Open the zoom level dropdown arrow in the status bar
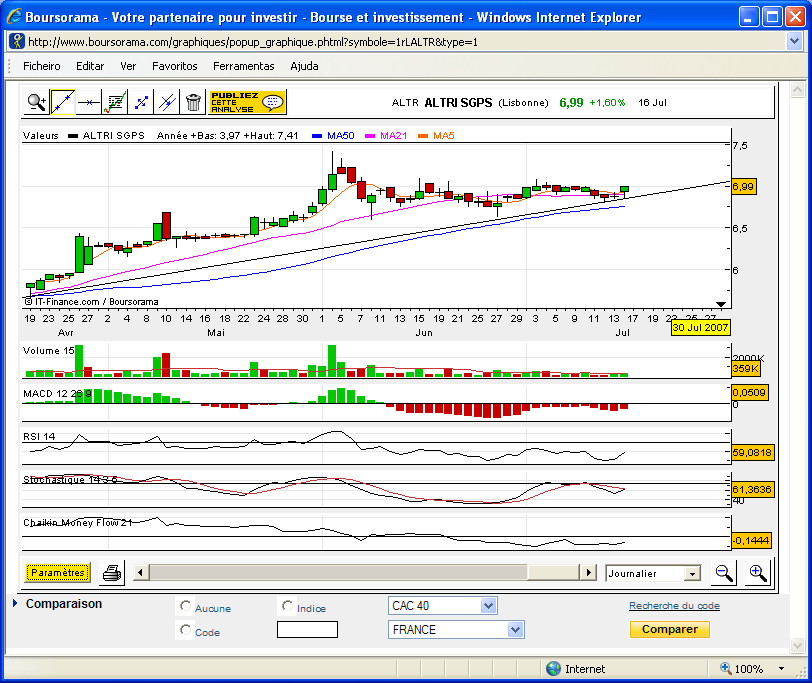The width and height of the screenshot is (812, 683). [x=781, y=669]
